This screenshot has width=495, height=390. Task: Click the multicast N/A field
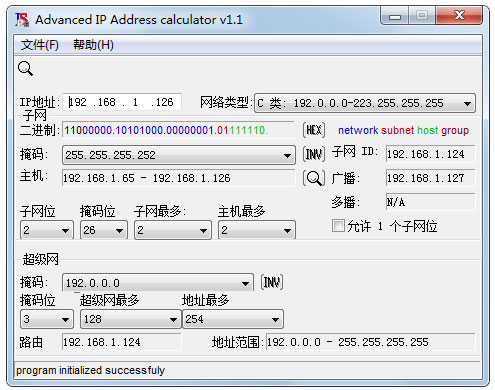[430, 202]
